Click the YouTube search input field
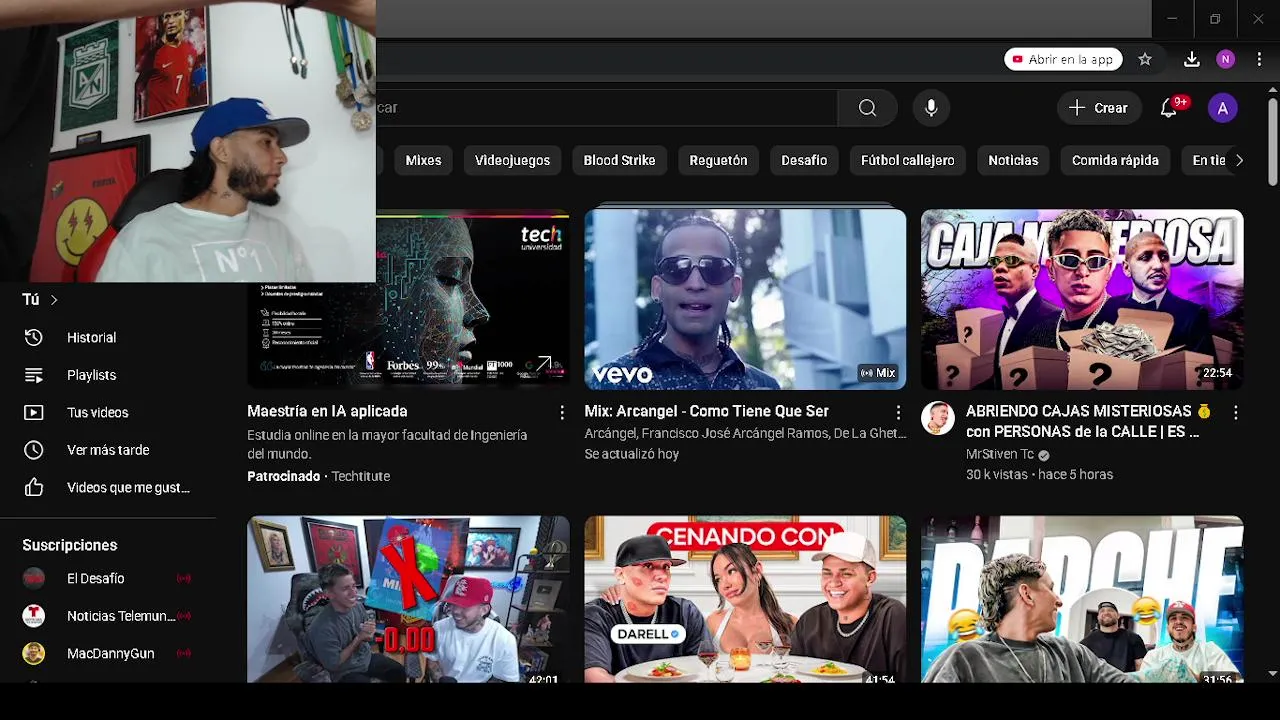This screenshot has height=720, width=1280. [606, 108]
